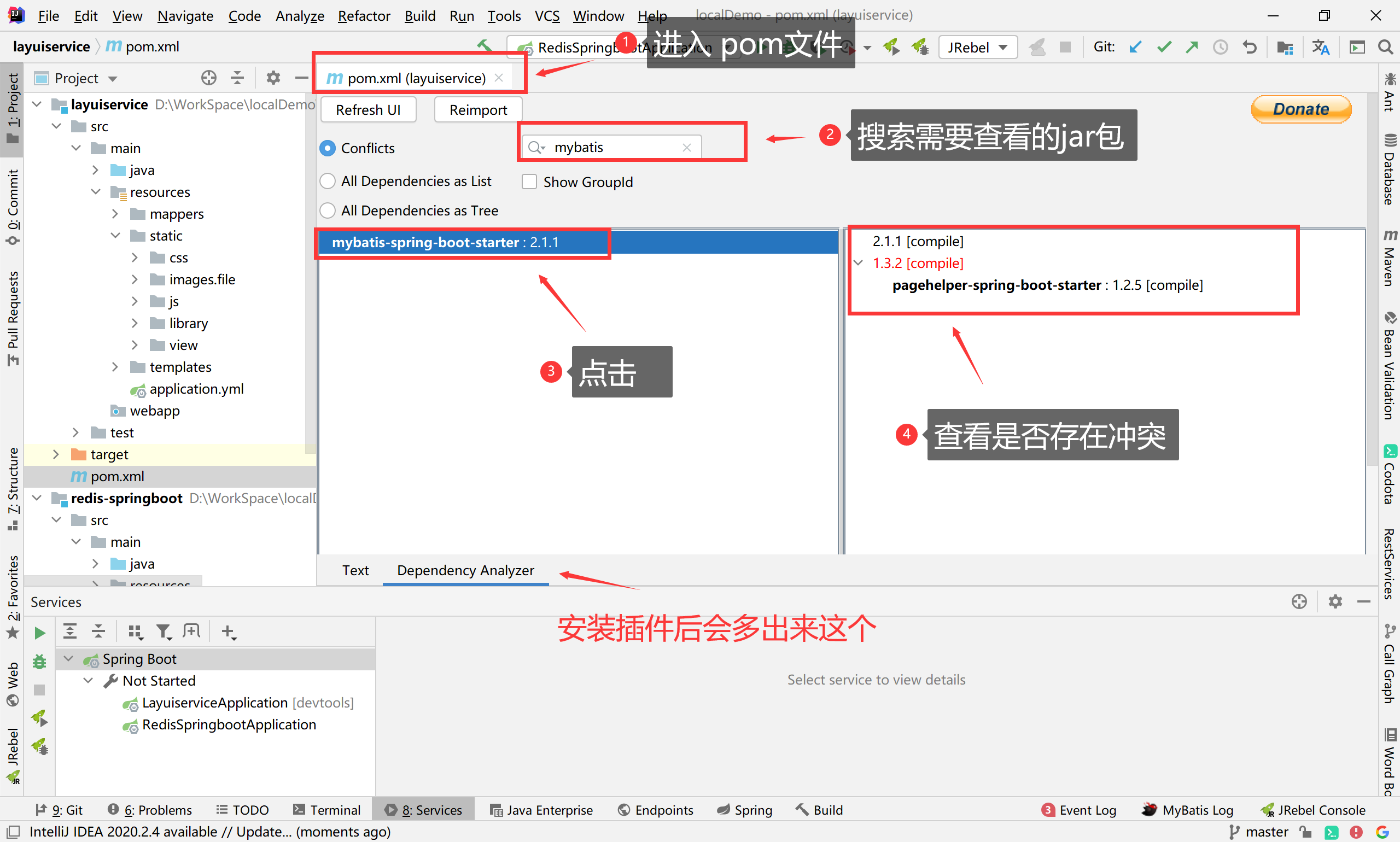
Task: Enable the Show GroupId checkbox
Action: click(529, 182)
